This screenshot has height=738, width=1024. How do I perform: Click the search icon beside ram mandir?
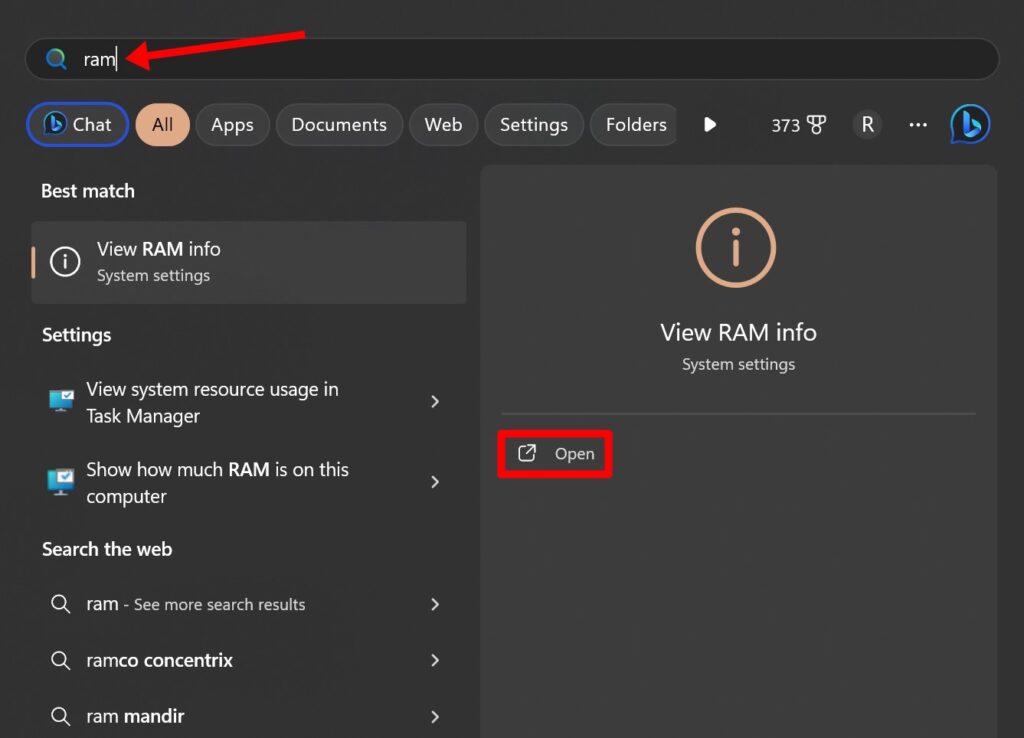click(60, 716)
